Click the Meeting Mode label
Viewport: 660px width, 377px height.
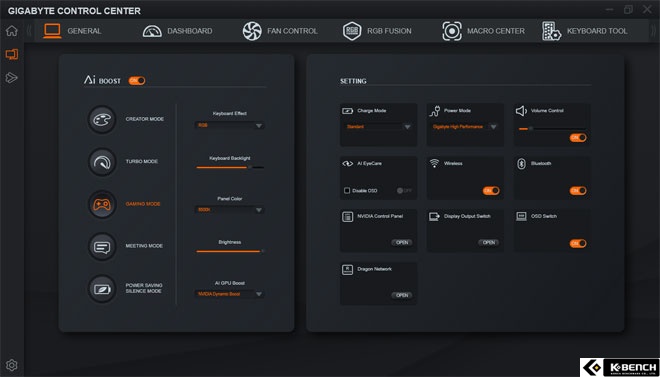[144, 246]
